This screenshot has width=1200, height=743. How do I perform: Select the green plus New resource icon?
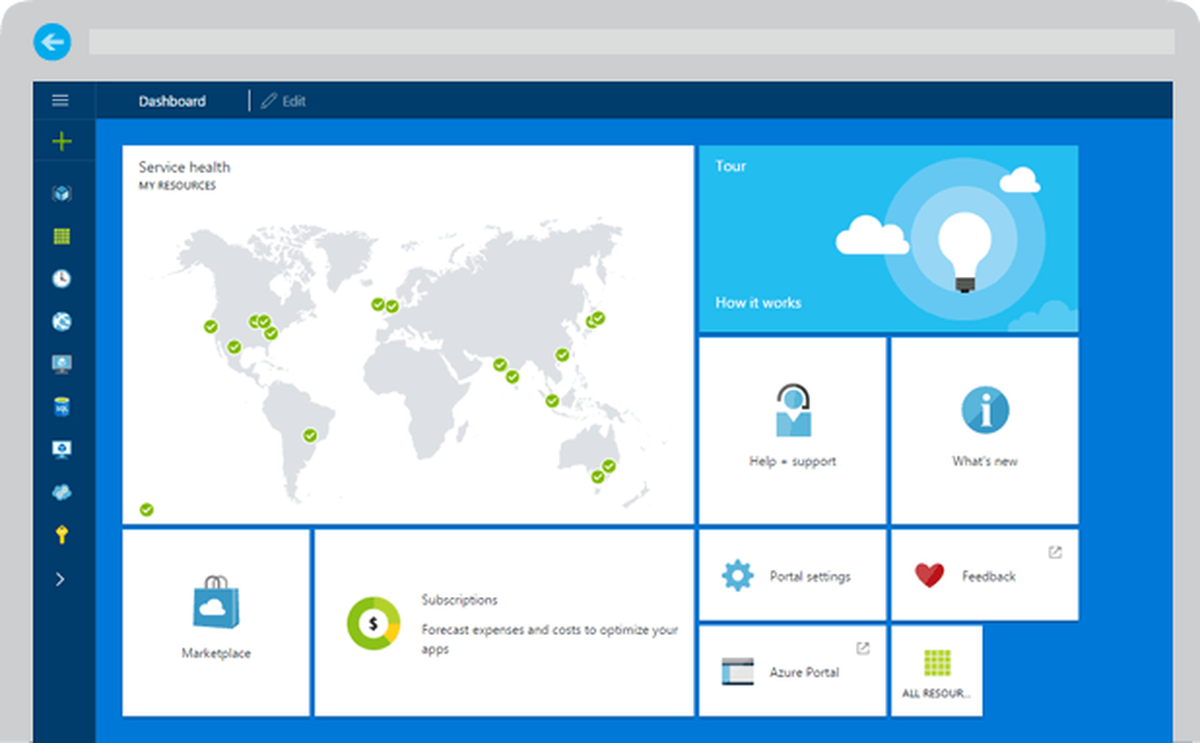[x=61, y=141]
